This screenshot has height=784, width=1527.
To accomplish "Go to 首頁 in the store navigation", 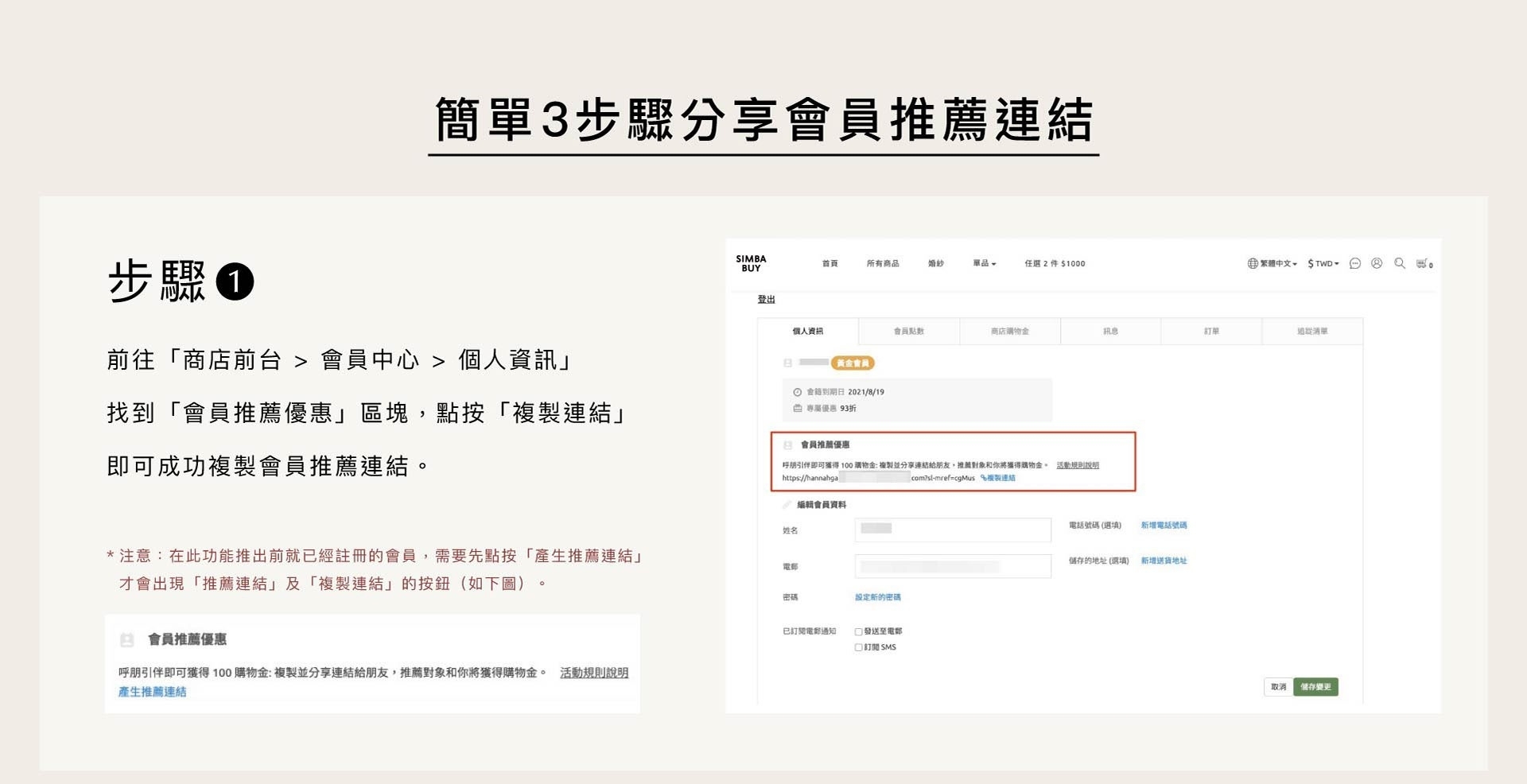I will (830, 263).
